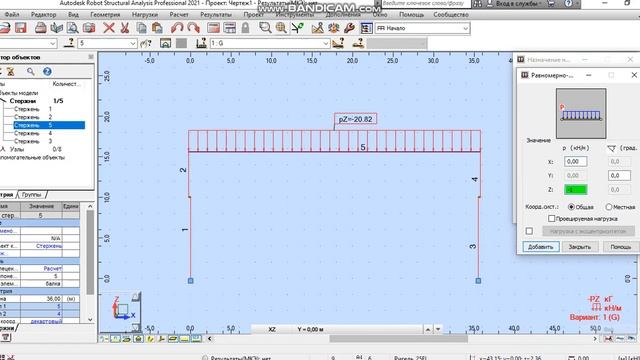Select the Местная coordinate system radio button

609,207
